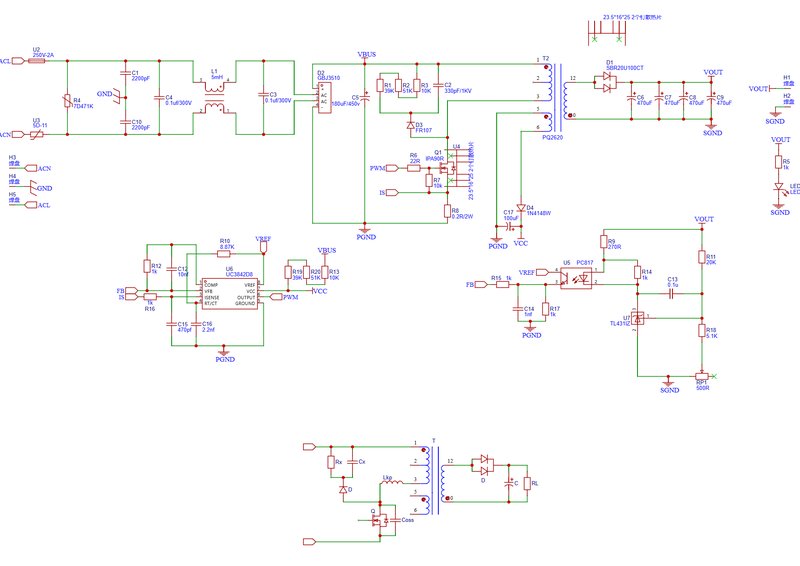800x566 pixels.
Task: Select capacitor C17 100uF
Action: [x=509, y=226]
